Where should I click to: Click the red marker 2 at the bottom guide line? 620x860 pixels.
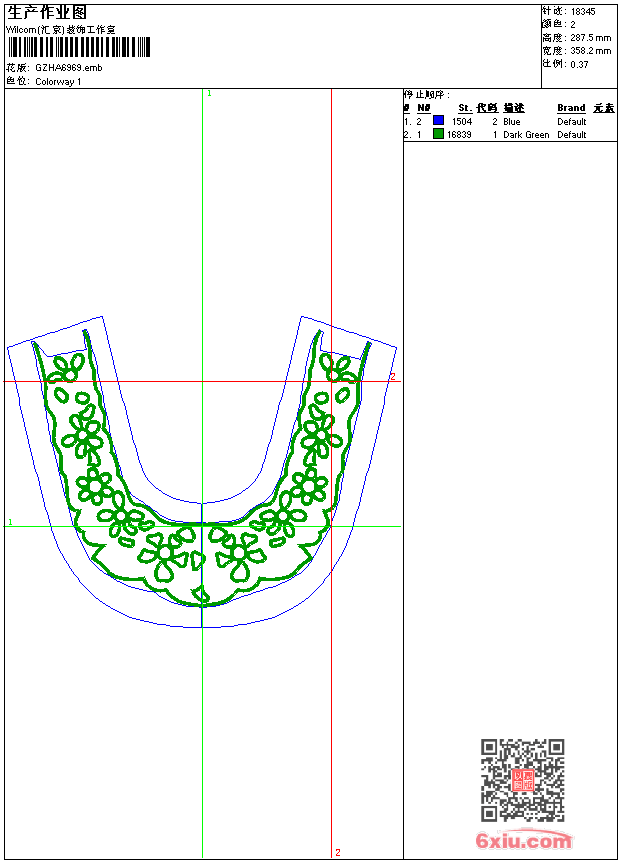click(x=338, y=852)
